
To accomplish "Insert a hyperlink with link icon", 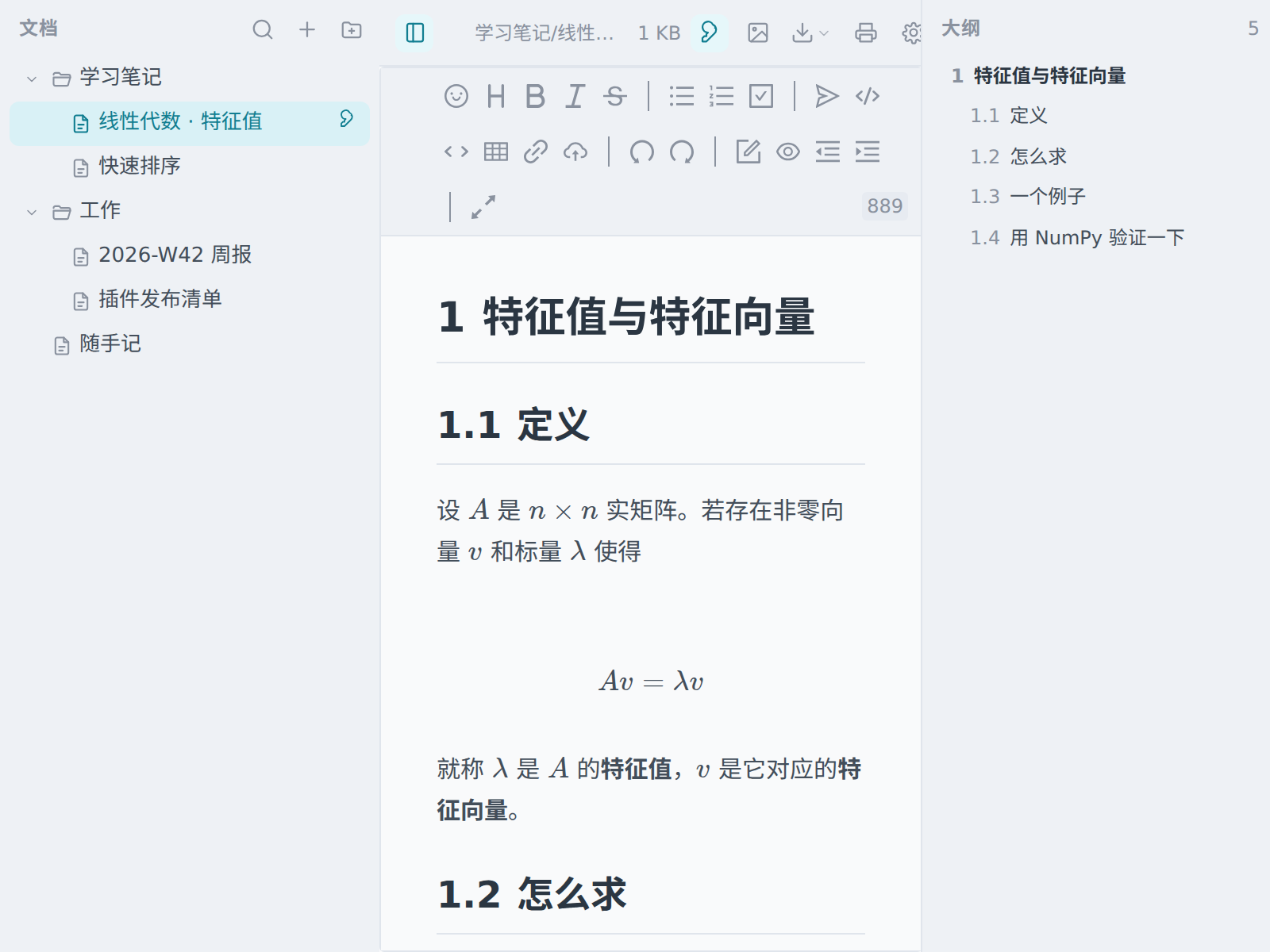I will (x=536, y=152).
